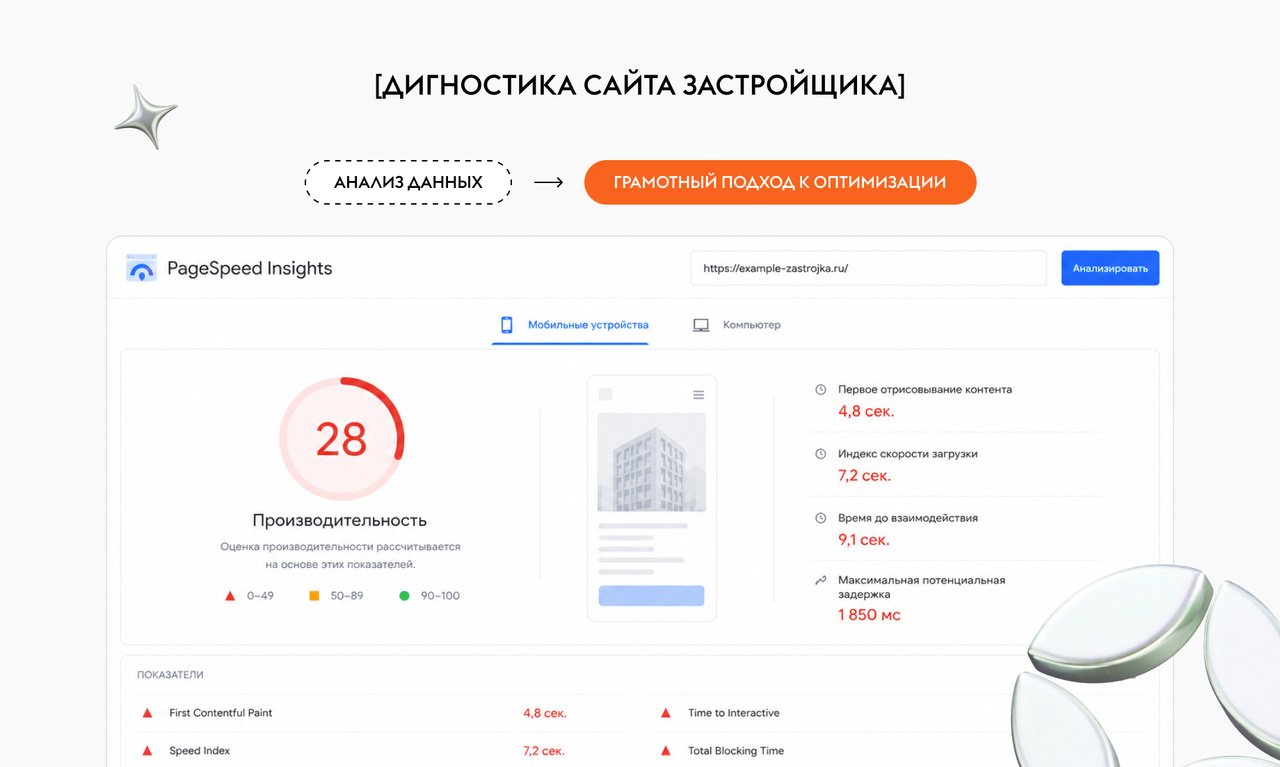The height and width of the screenshot is (767, 1280).
Task: Focus the URL field with example-zastrojka.ru
Action: (868, 268)
